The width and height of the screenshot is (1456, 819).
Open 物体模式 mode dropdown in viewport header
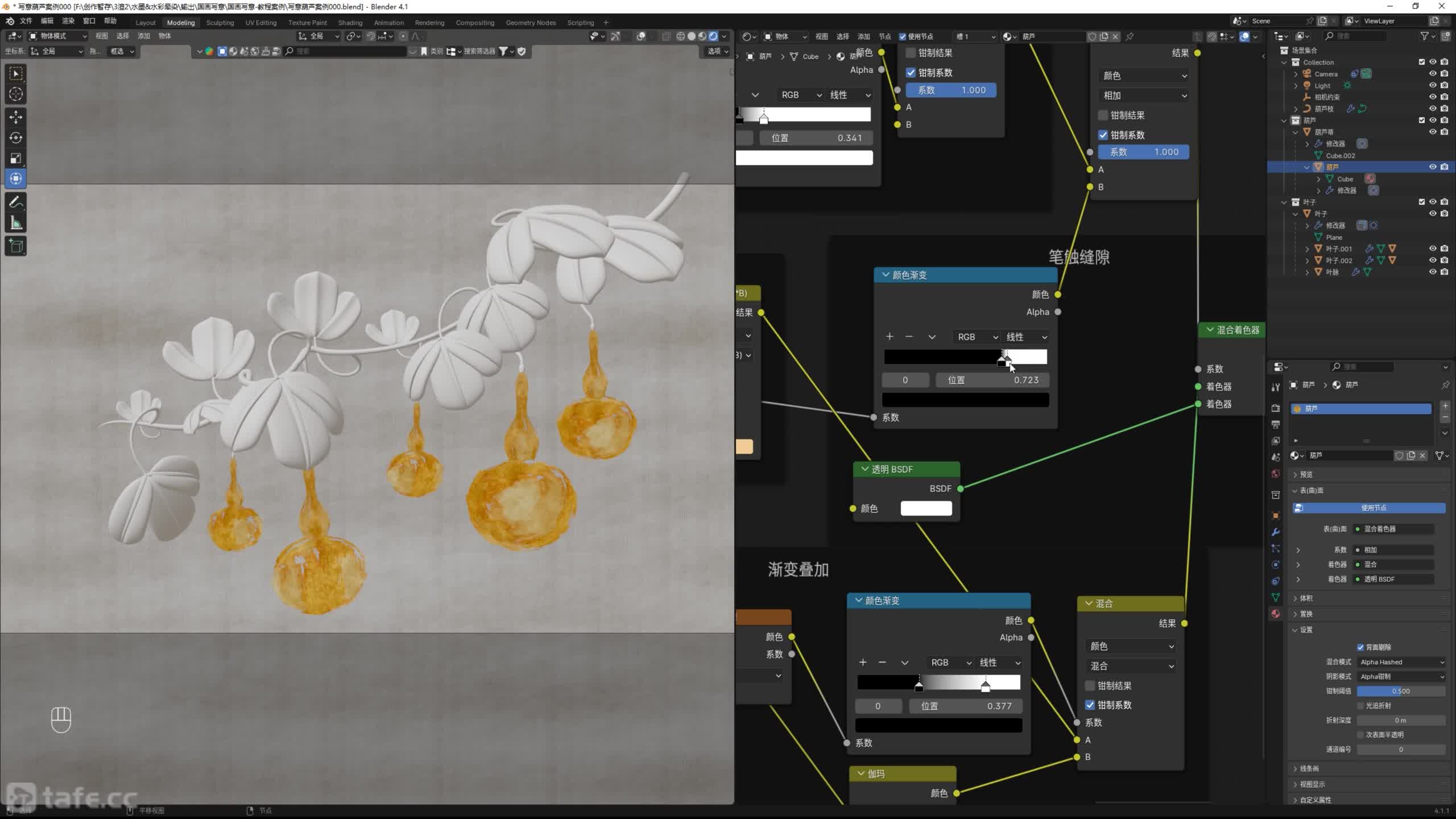[x=58, y=36]
